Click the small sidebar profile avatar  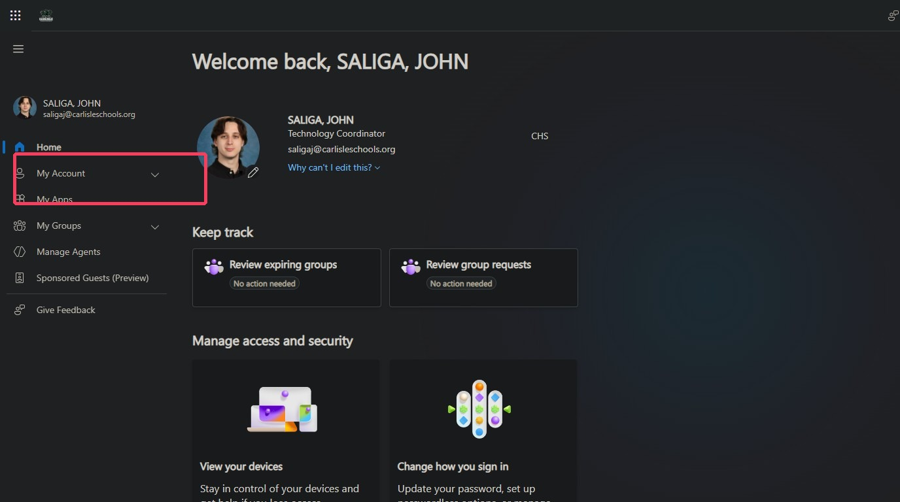25,107
